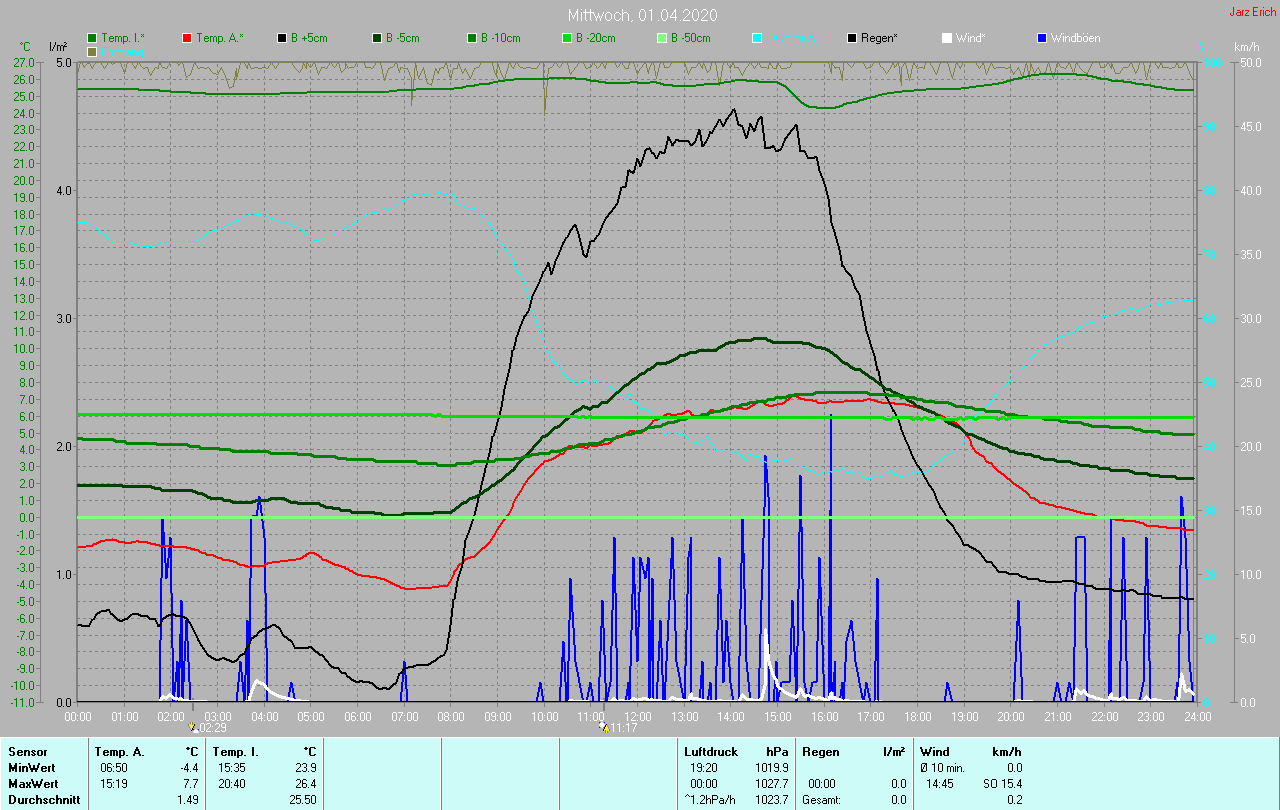Click the Durchschnitt row label
Viewport: 1280px width, 810px height.
pos(41,800)
